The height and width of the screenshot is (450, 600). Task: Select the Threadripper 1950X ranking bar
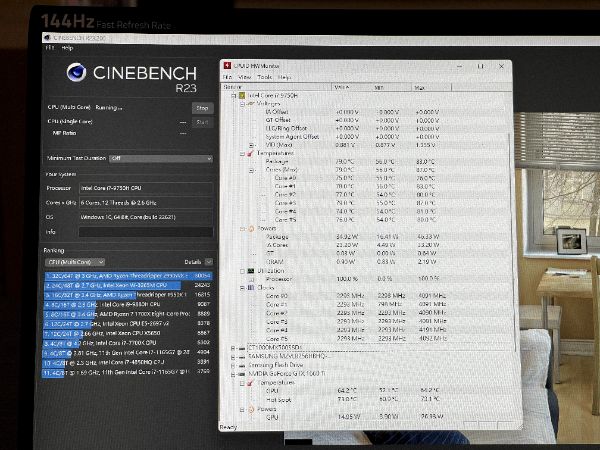(x=128, y=295)
